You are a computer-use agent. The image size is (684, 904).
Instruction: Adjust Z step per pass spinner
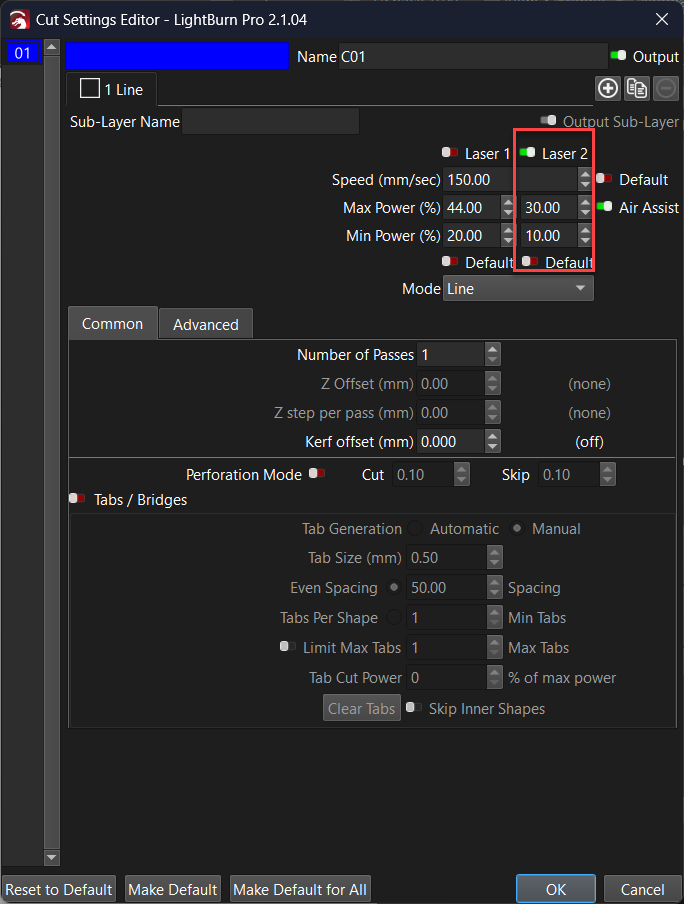pos(492,412)
